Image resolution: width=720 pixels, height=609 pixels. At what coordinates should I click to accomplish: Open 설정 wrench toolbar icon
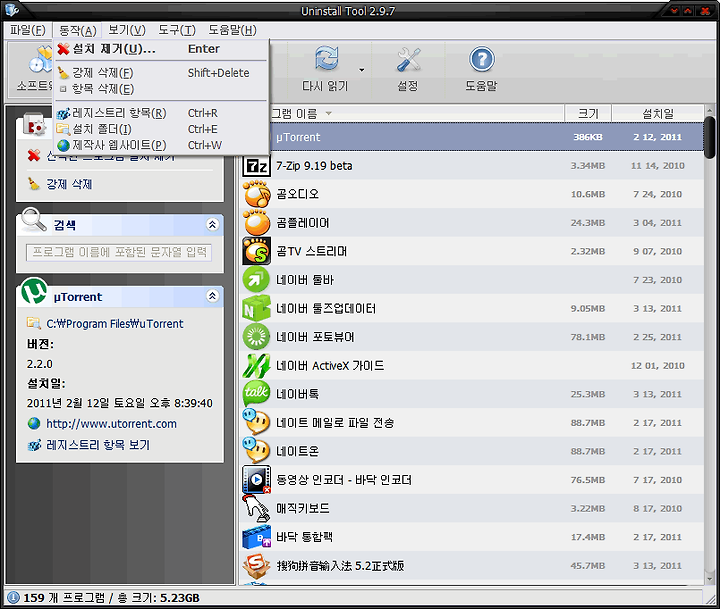408,60
